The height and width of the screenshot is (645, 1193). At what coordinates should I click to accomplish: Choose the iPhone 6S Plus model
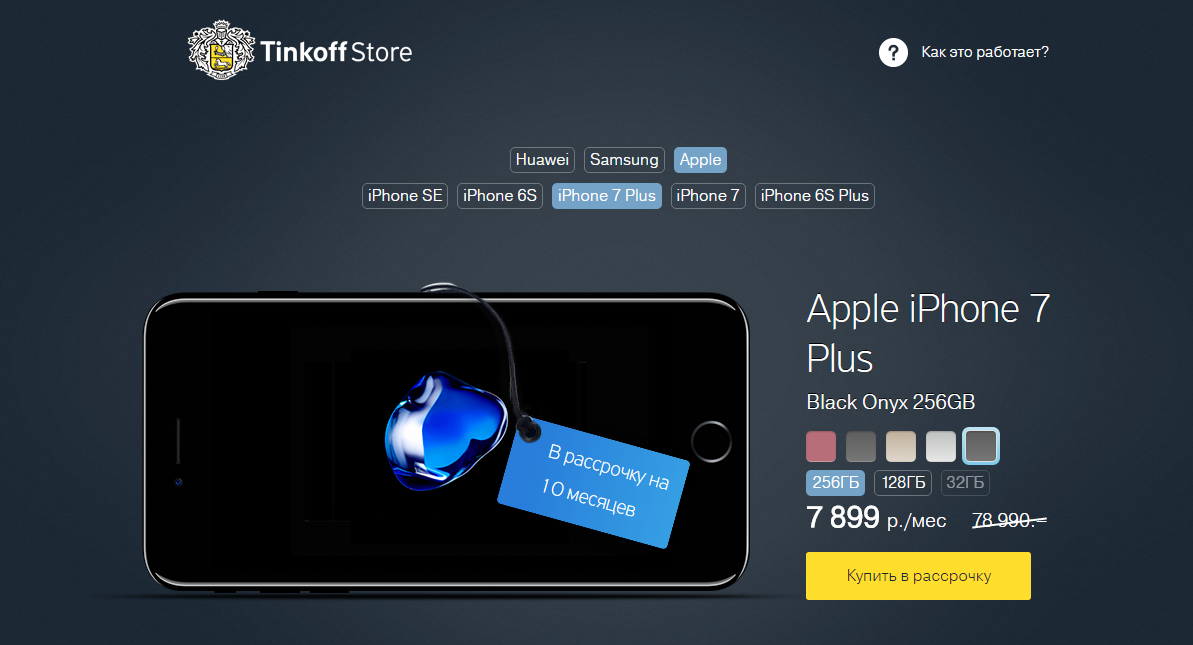click(814, 195)
